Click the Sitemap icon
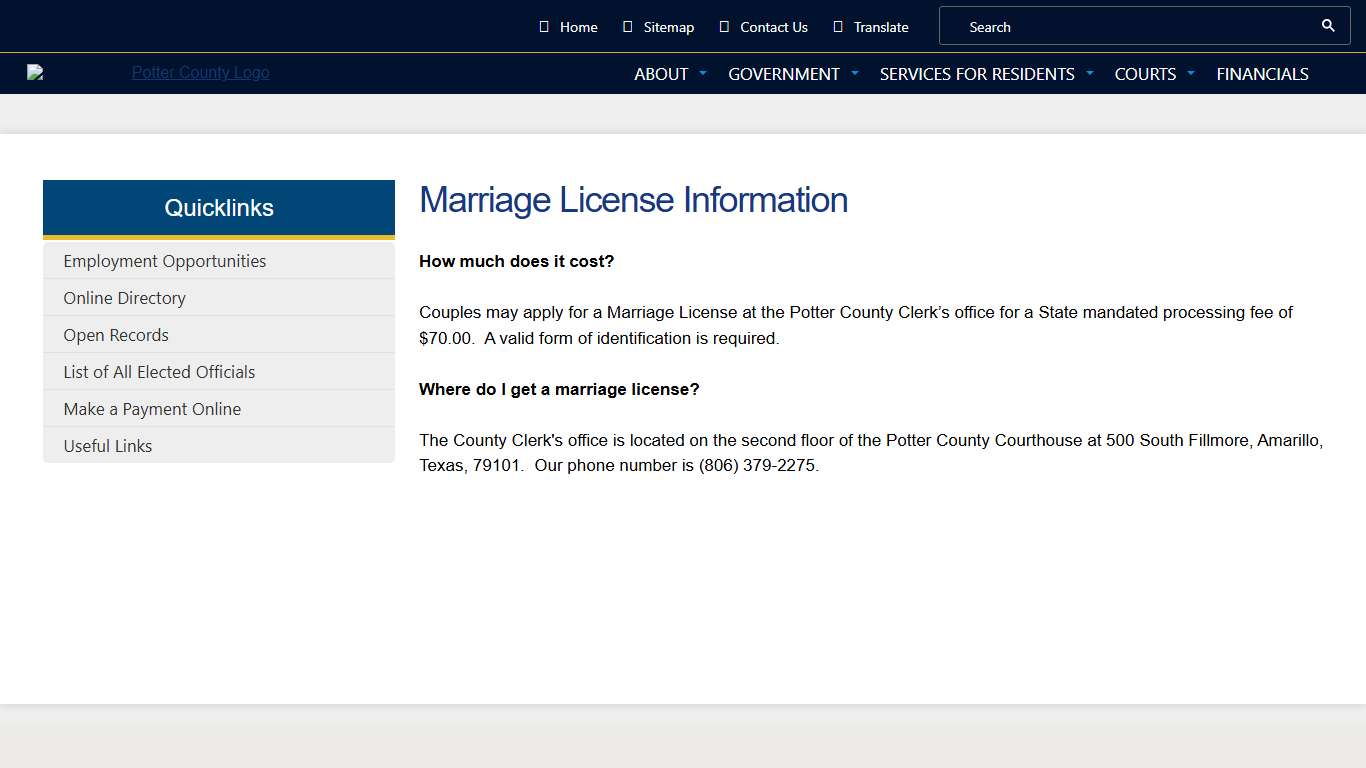This screenshot has height=768, width=1366. click(628, 26)
